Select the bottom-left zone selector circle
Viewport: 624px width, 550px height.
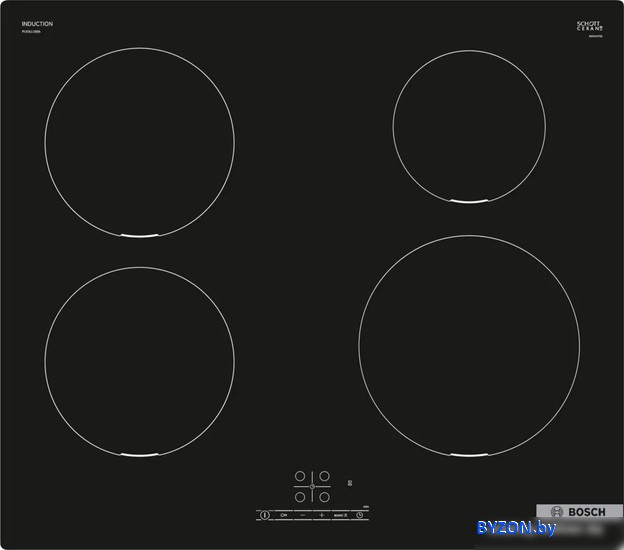(300, 496)
